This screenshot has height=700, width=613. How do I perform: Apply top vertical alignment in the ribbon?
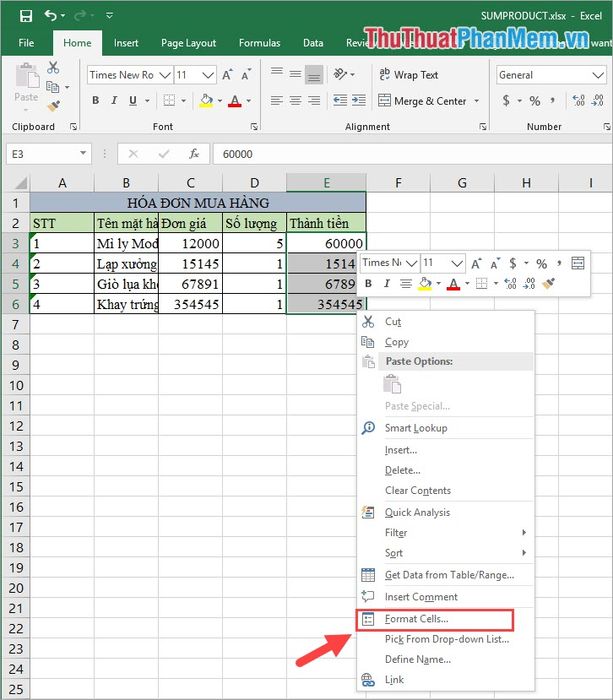click(276, 74)
